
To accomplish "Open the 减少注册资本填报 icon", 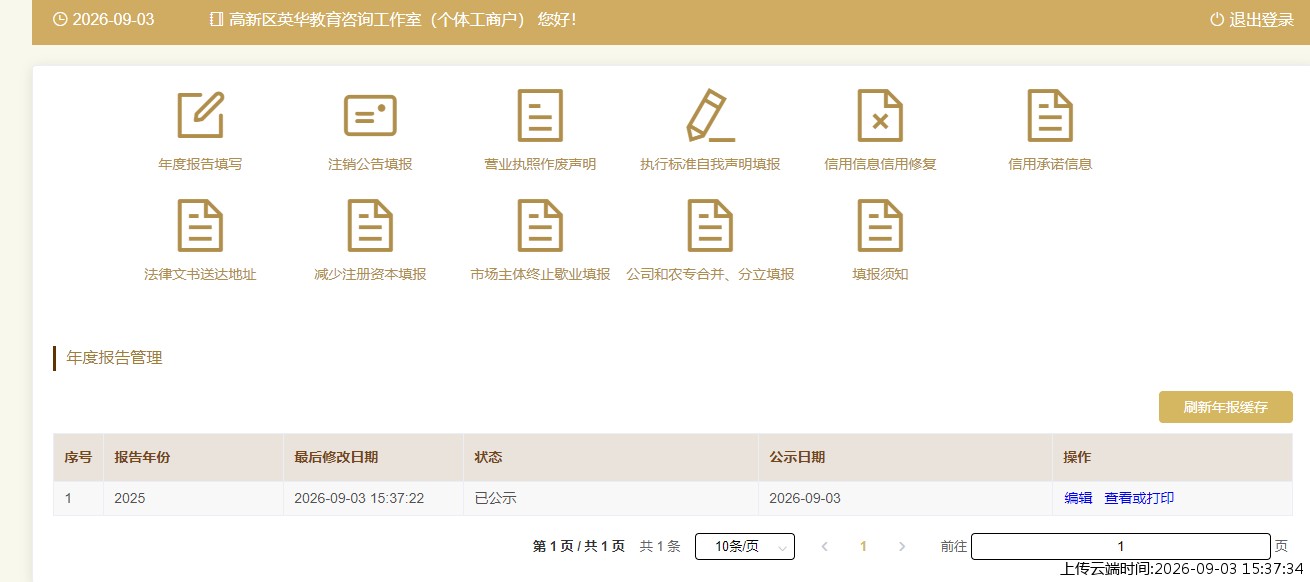I will tap(370, 225).
